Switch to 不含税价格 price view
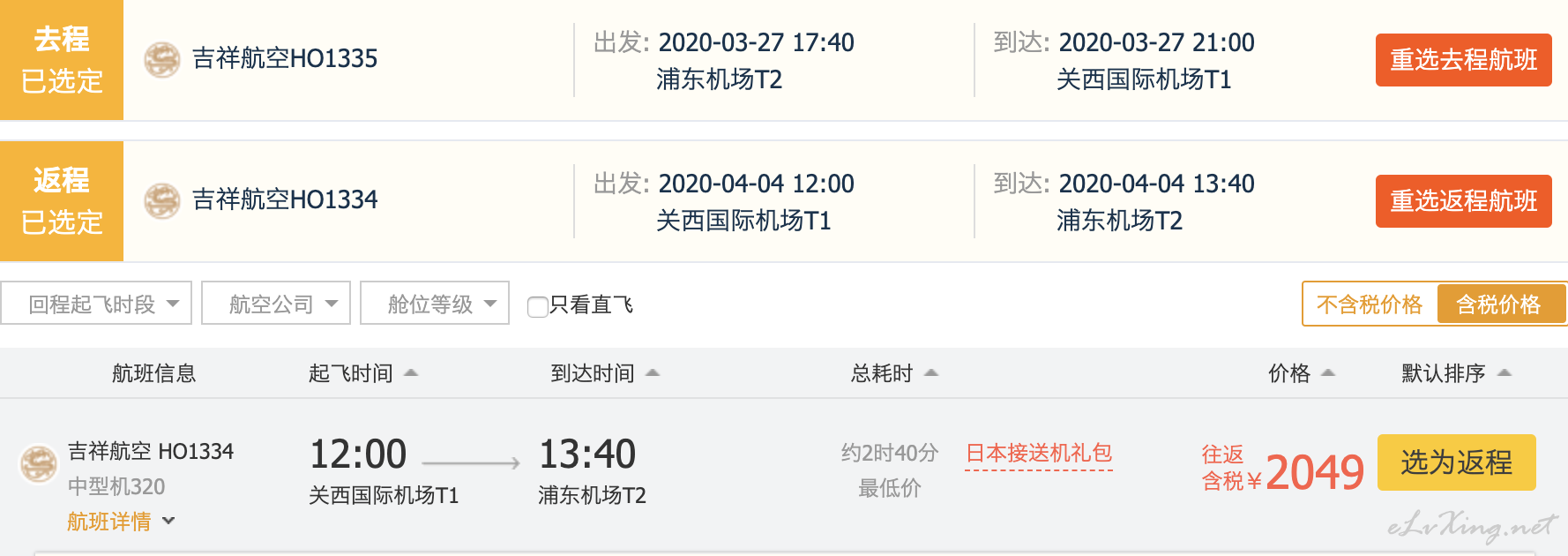1568x556 pixels. point(1370,304)
